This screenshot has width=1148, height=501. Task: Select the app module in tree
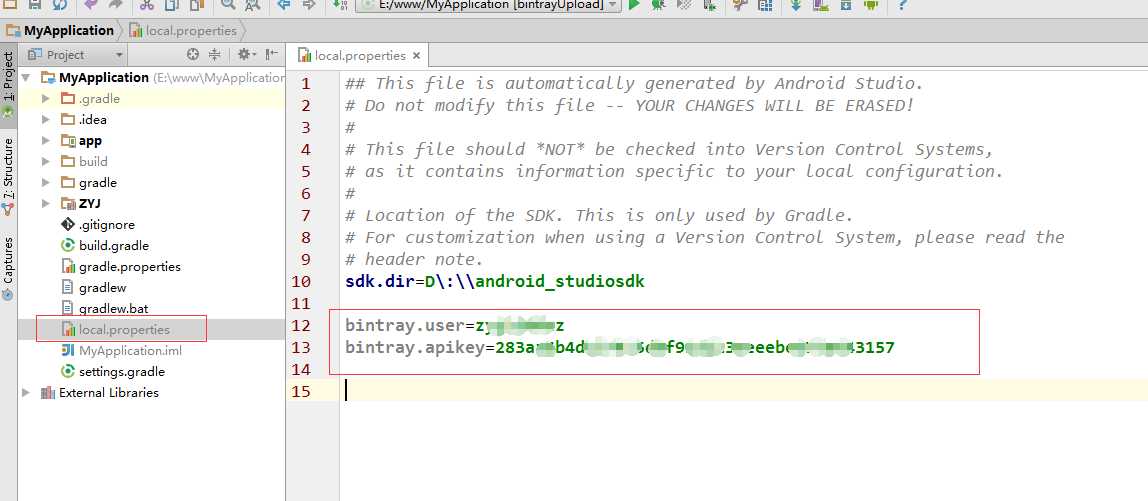tap(90, 141)
